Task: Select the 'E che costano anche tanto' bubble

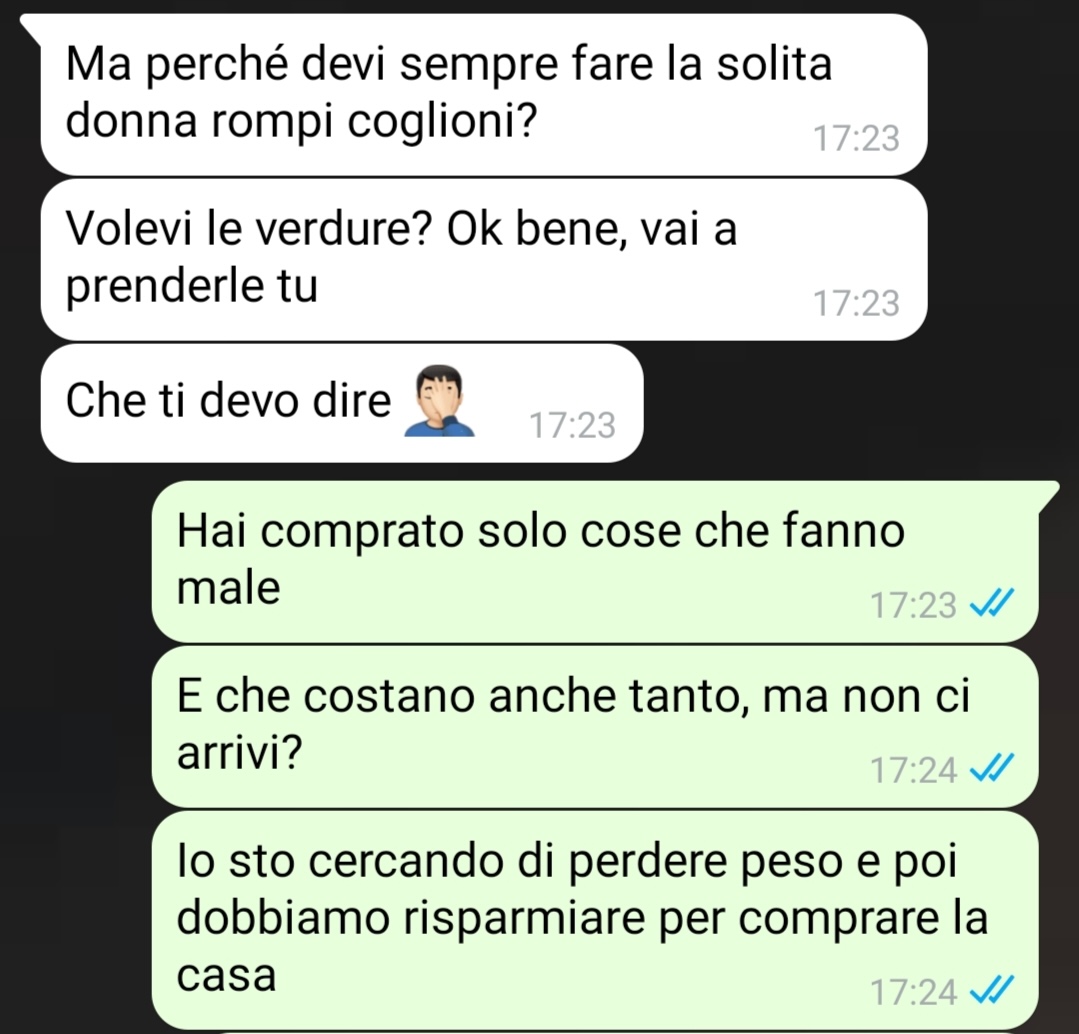Action: pos(595,726)
